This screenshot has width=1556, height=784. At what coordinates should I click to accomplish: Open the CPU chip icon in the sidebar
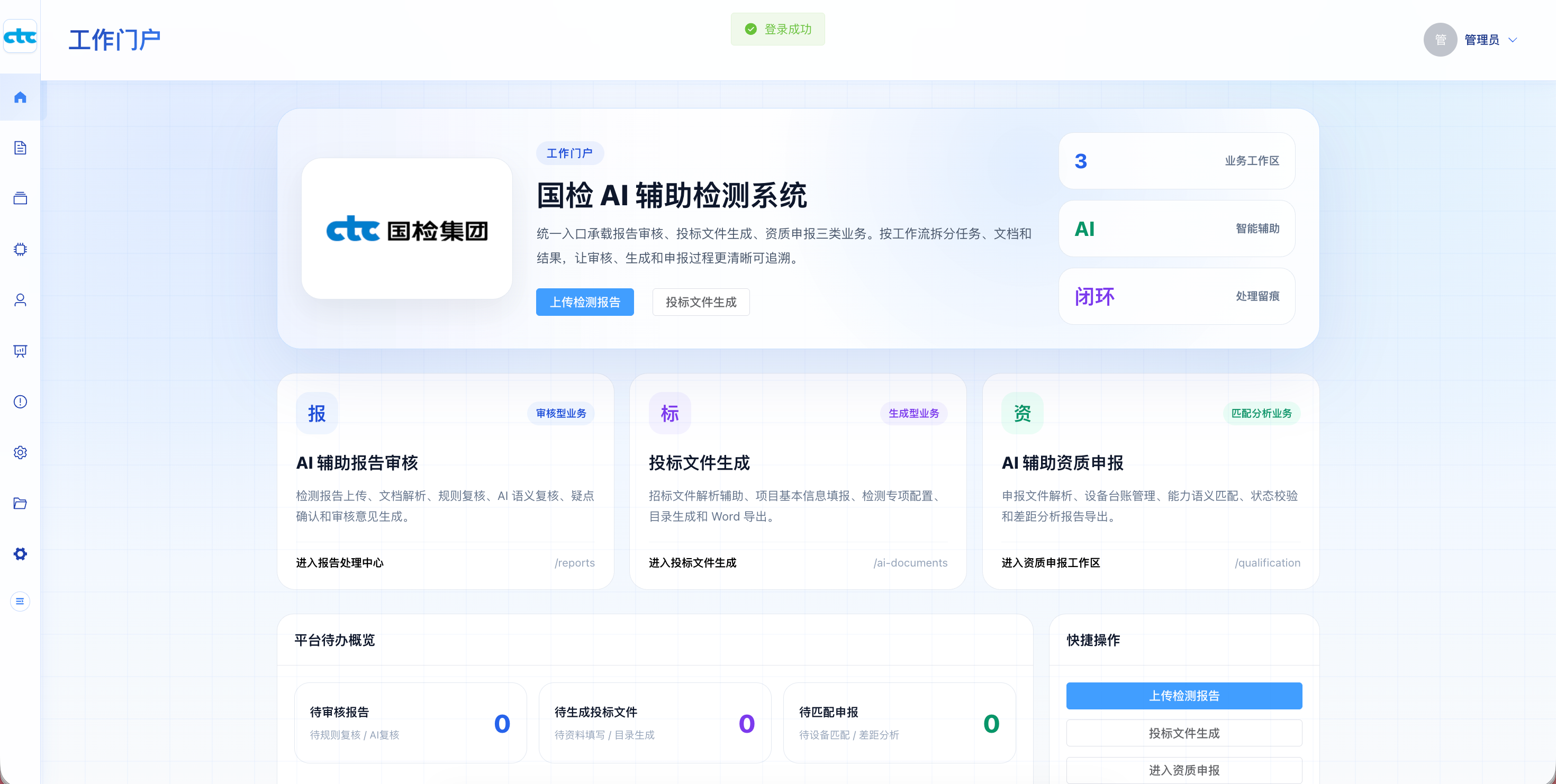coord(20,249)
